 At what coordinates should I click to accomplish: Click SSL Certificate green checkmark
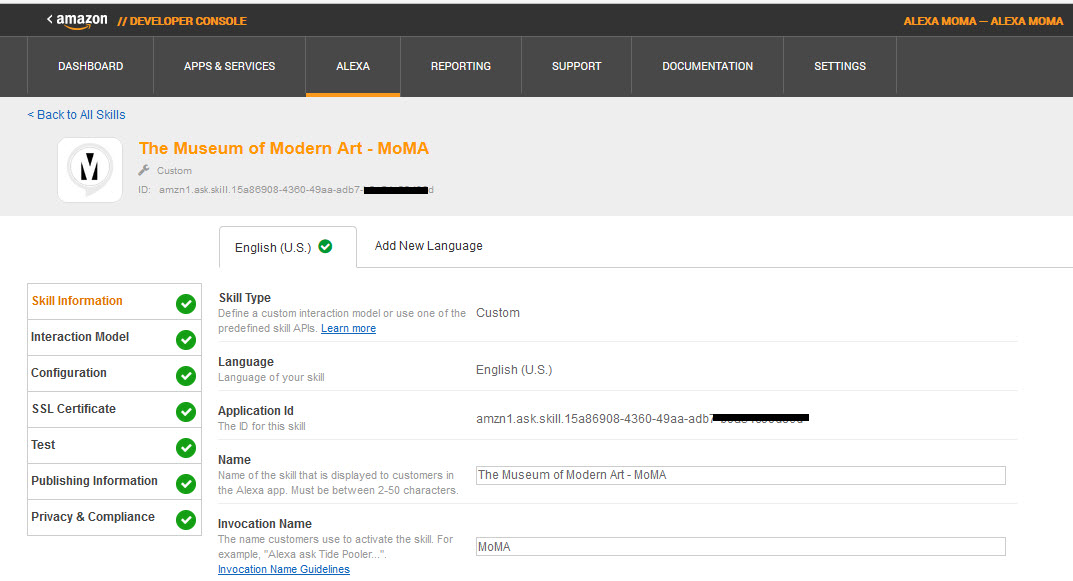(x=185, y=411)
